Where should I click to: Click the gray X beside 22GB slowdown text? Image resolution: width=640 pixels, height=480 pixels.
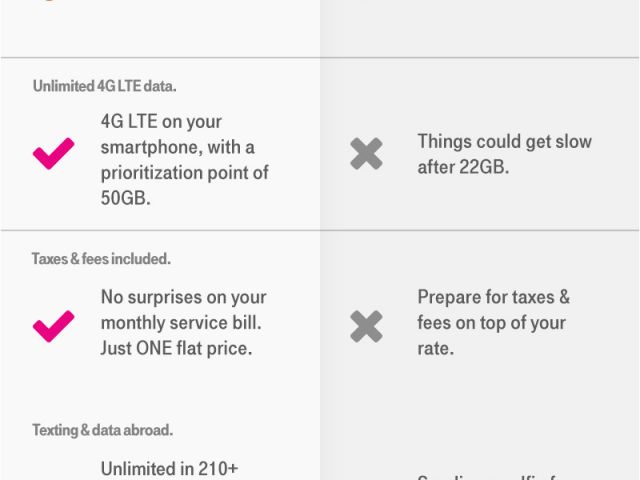point(366,153)
